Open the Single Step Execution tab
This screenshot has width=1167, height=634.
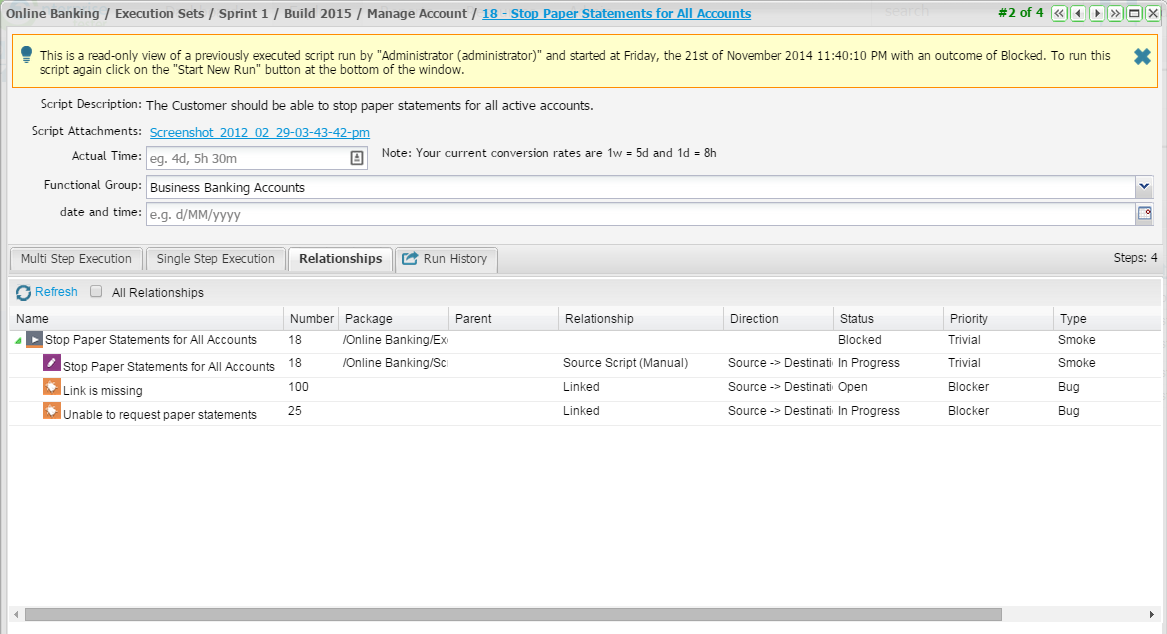(216, 259)
